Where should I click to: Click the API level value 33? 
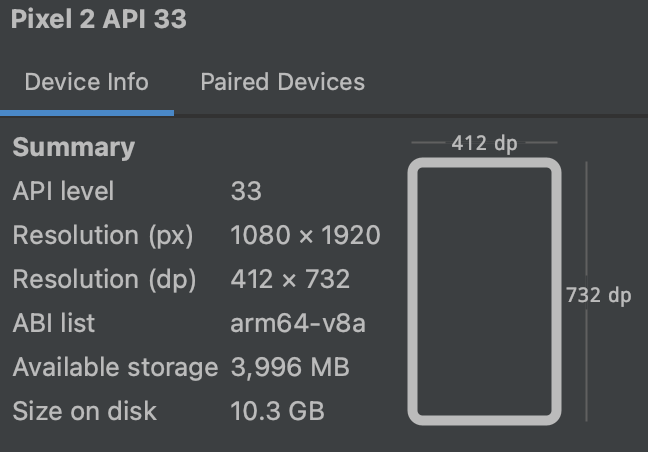click(246, 191)
